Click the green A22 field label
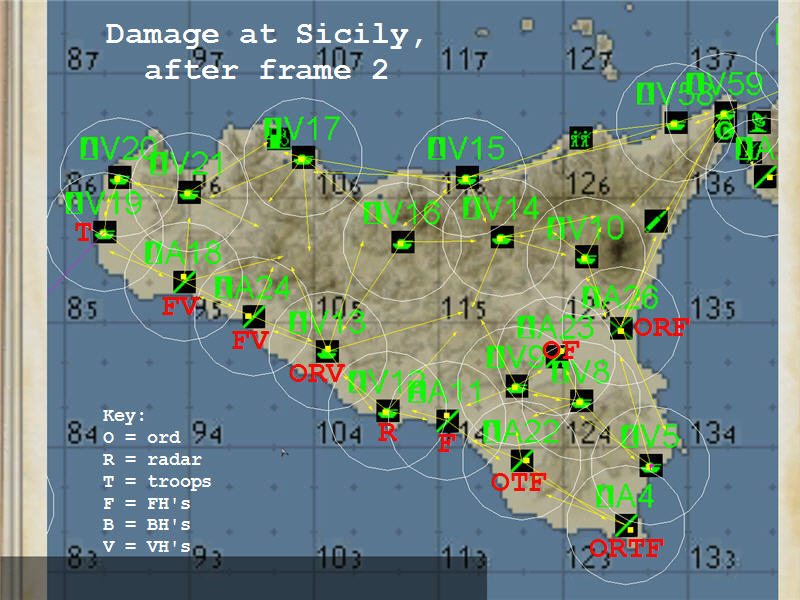This screenshot has width=800, height=600. 521,432
